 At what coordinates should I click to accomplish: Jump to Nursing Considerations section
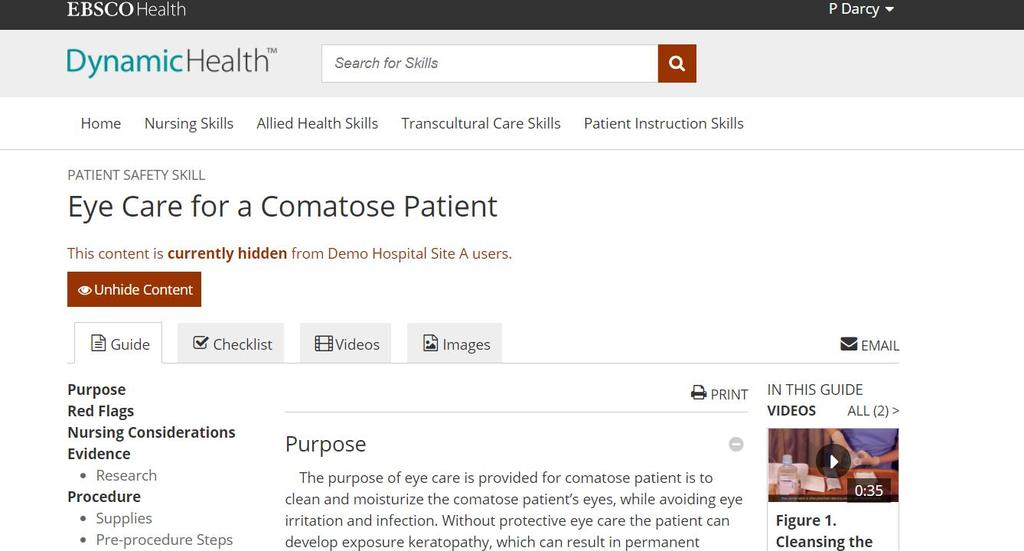(152, 432)
